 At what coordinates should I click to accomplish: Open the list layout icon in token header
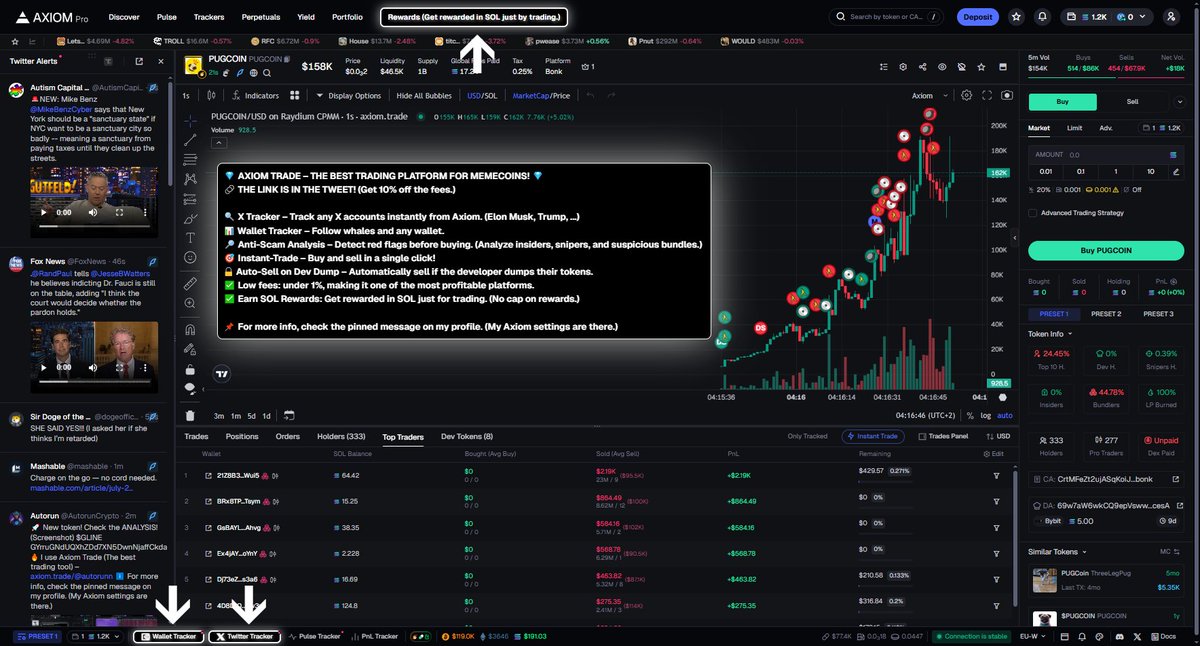pyautogui.click(x=884, y=66)
